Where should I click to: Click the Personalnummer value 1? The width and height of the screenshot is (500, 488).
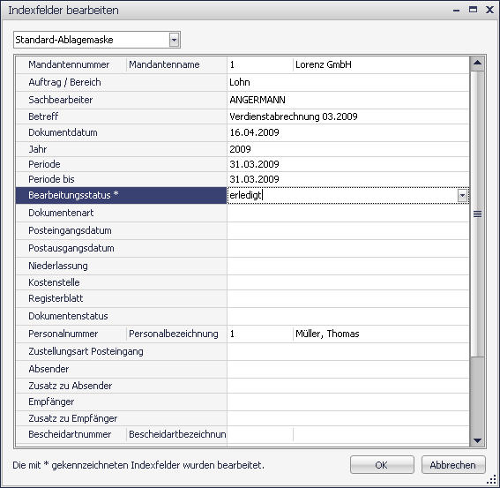point(260,334)
